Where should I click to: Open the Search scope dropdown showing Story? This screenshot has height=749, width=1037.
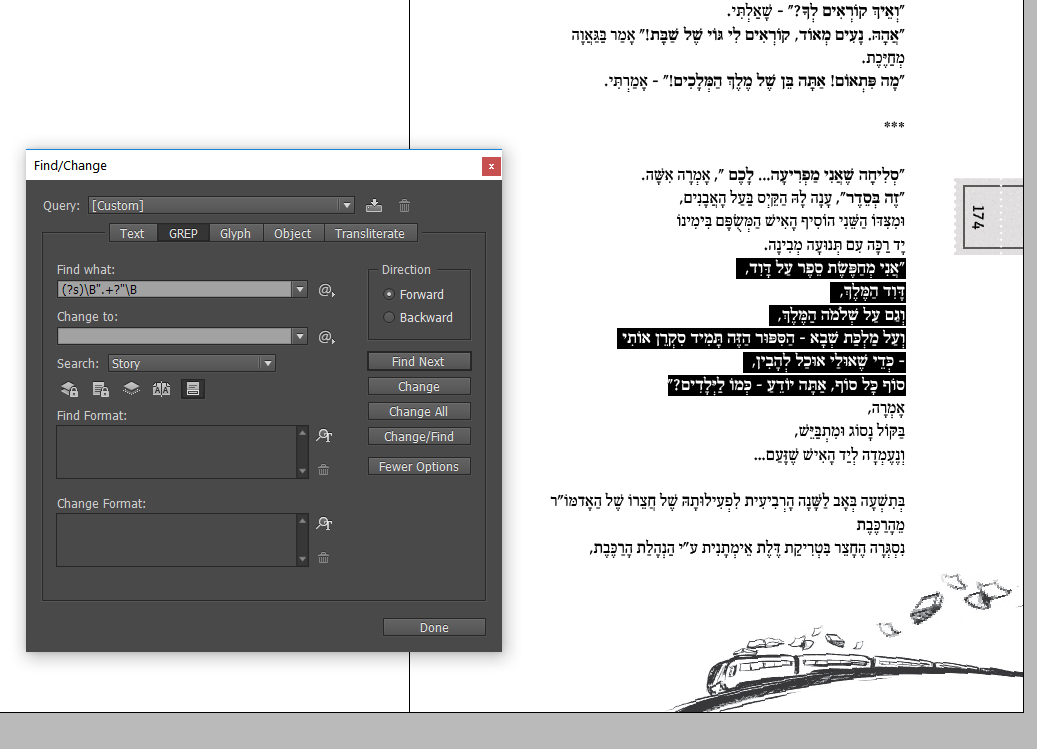click(x=192, y=364)
